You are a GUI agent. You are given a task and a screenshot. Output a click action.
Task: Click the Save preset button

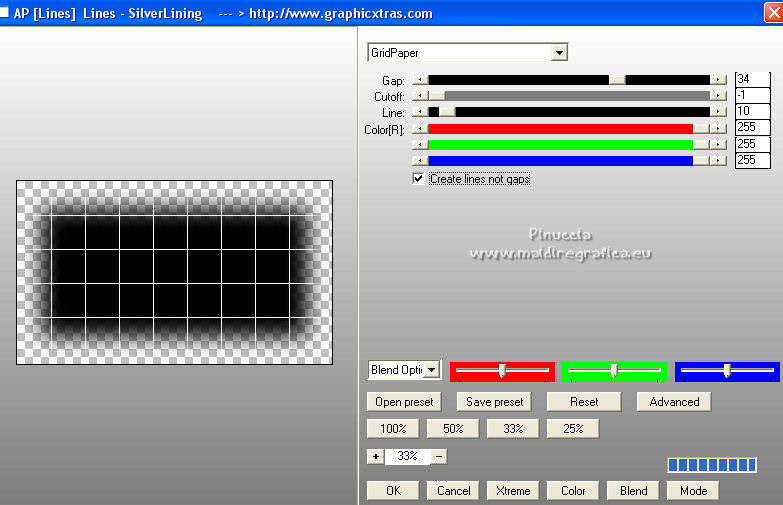tap(494, 402)
